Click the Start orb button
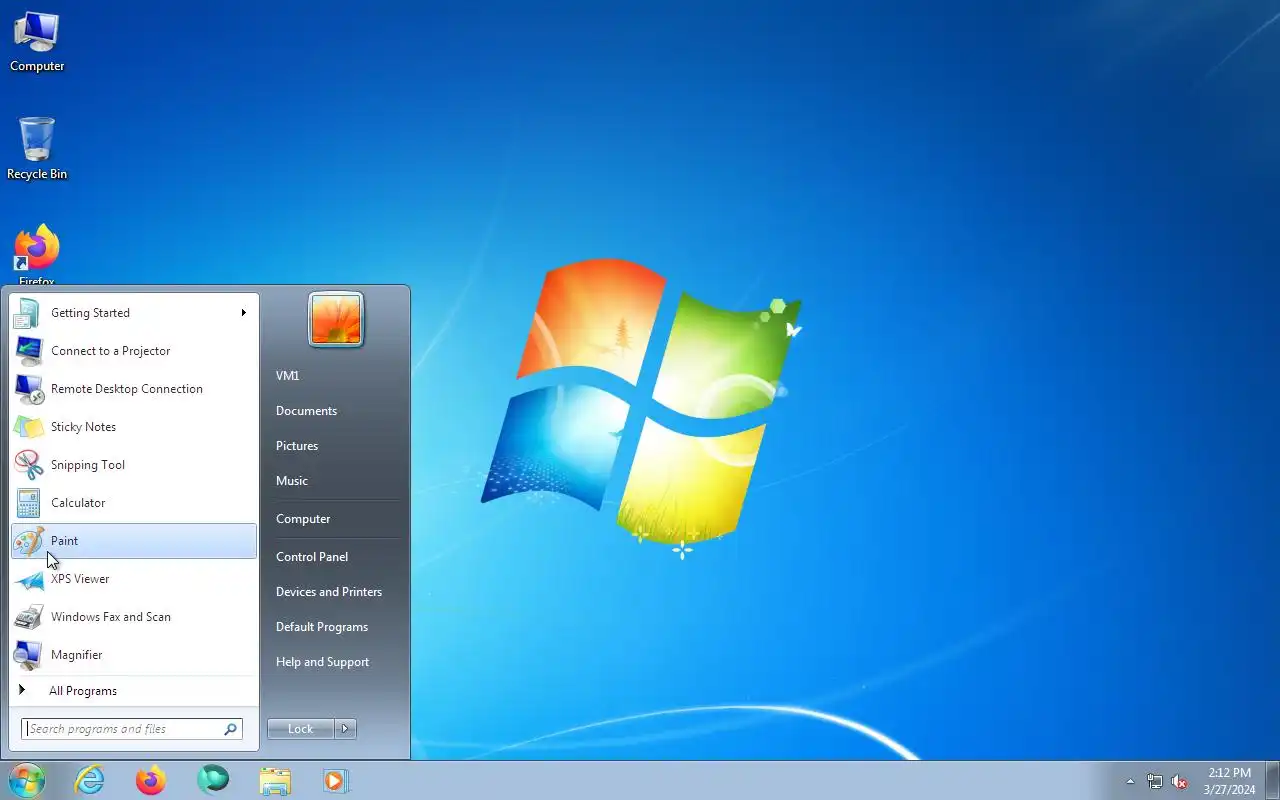 click(x=27, y=780)
